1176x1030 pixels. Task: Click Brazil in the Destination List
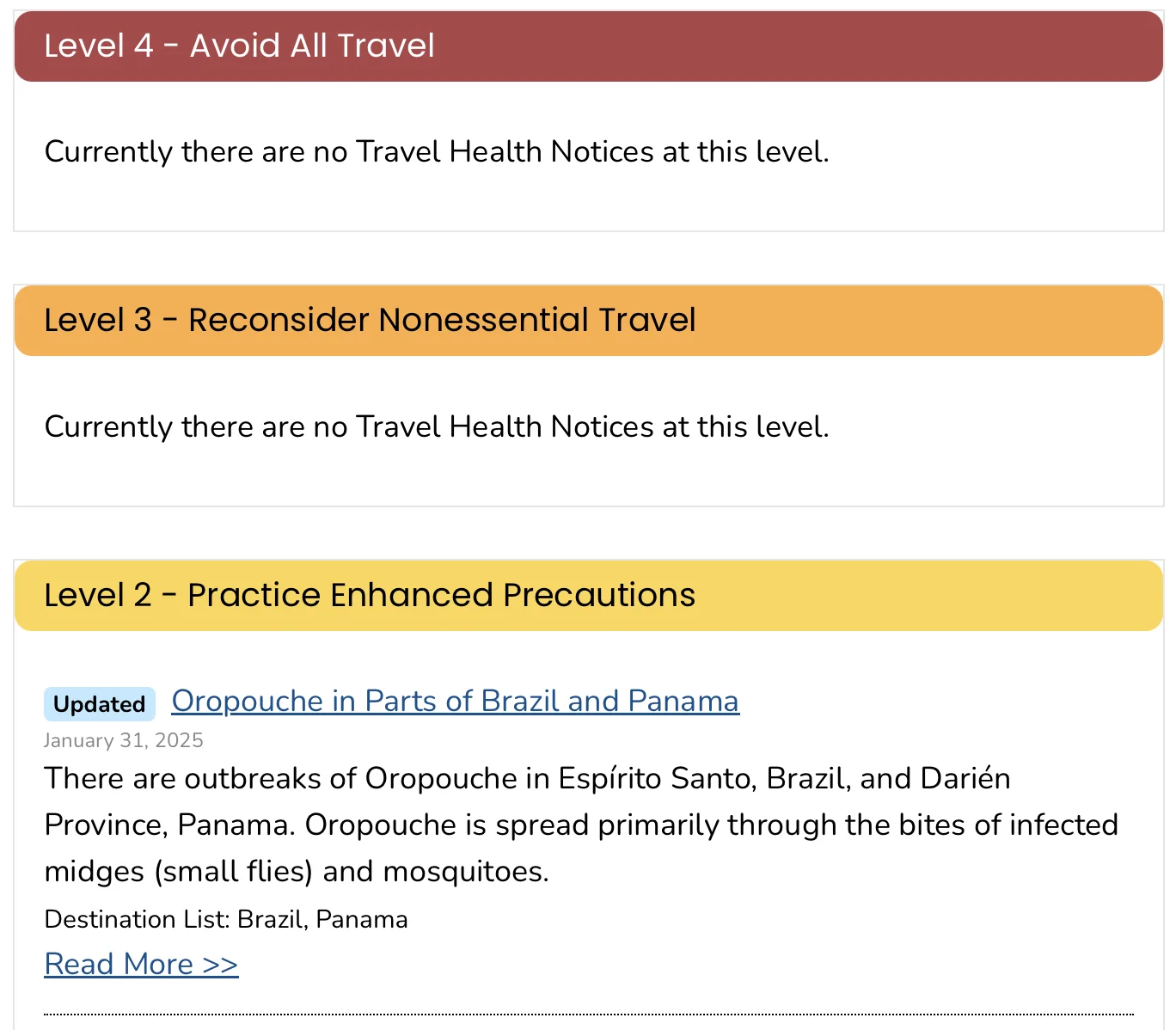[272, 919]
